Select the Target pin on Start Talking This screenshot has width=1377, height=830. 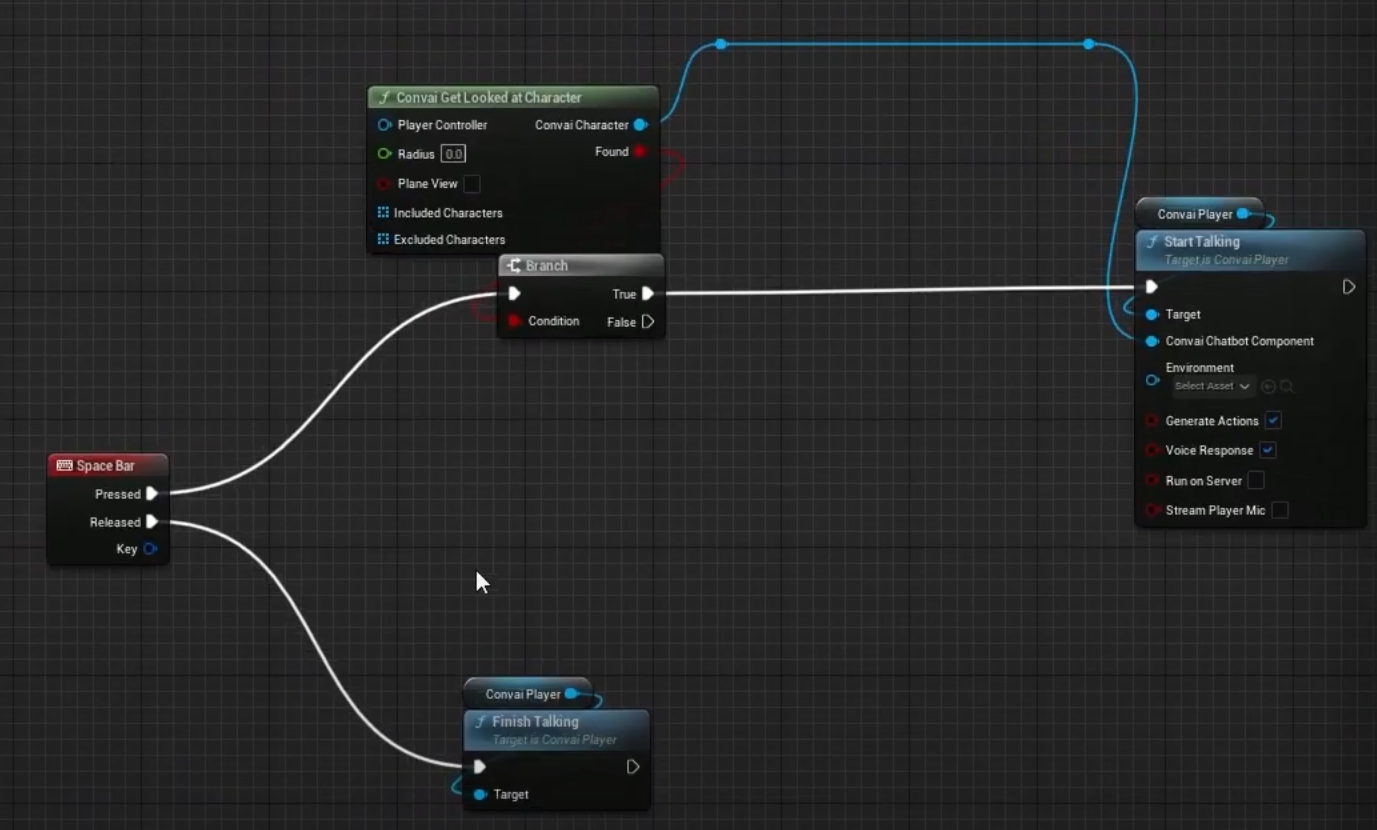[x=1152, y=315]
